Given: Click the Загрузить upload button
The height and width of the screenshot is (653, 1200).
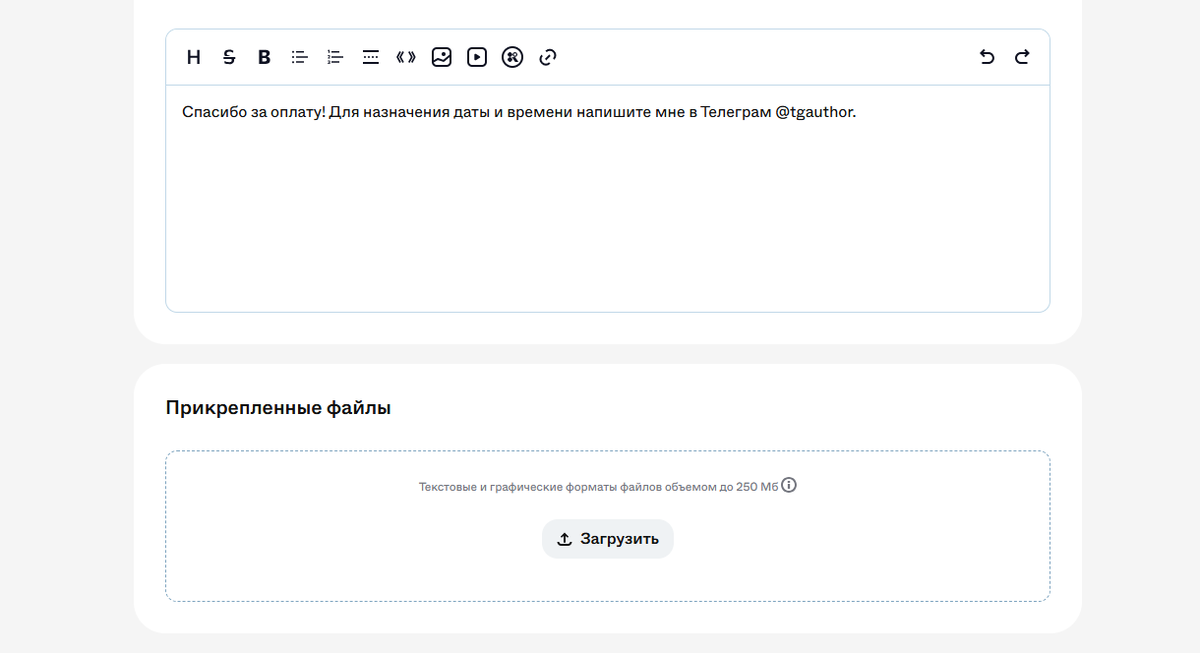Looking at the screenshot, I should [x=608, y=539].
